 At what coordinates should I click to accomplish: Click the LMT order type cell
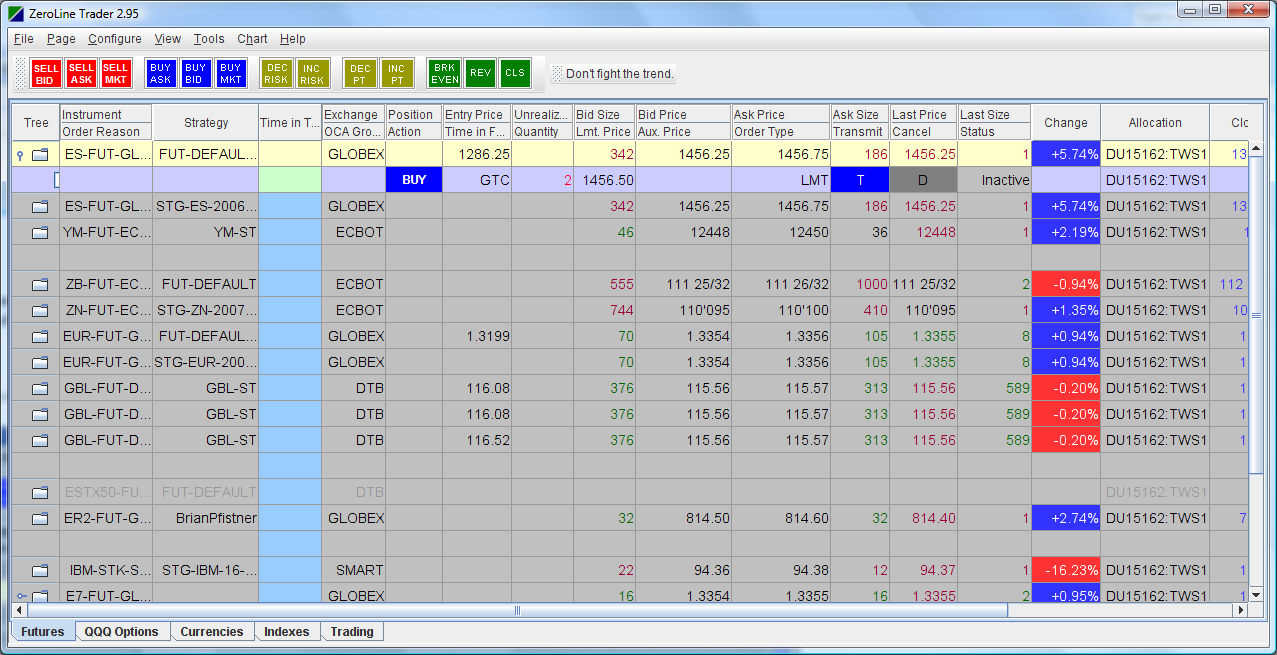tap(781, 180)
